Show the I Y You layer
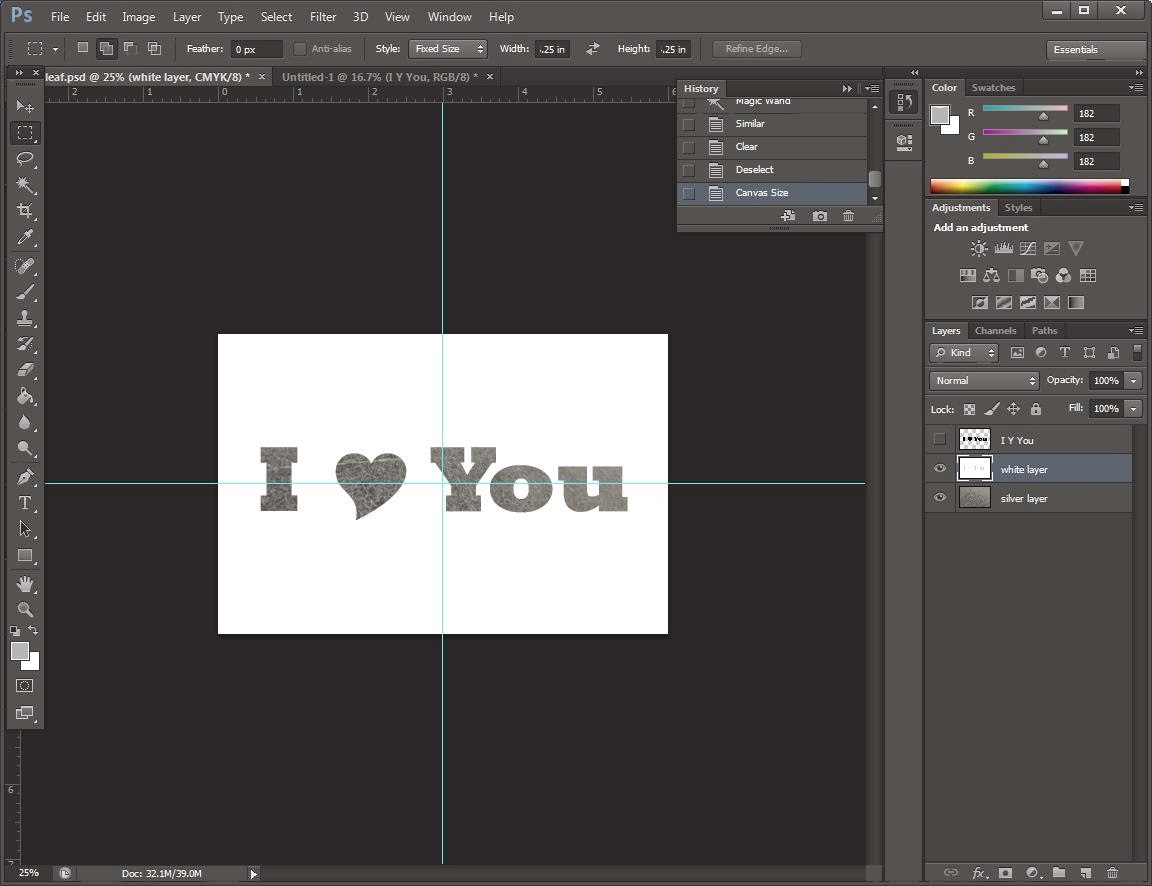 [x=939, y=439]
